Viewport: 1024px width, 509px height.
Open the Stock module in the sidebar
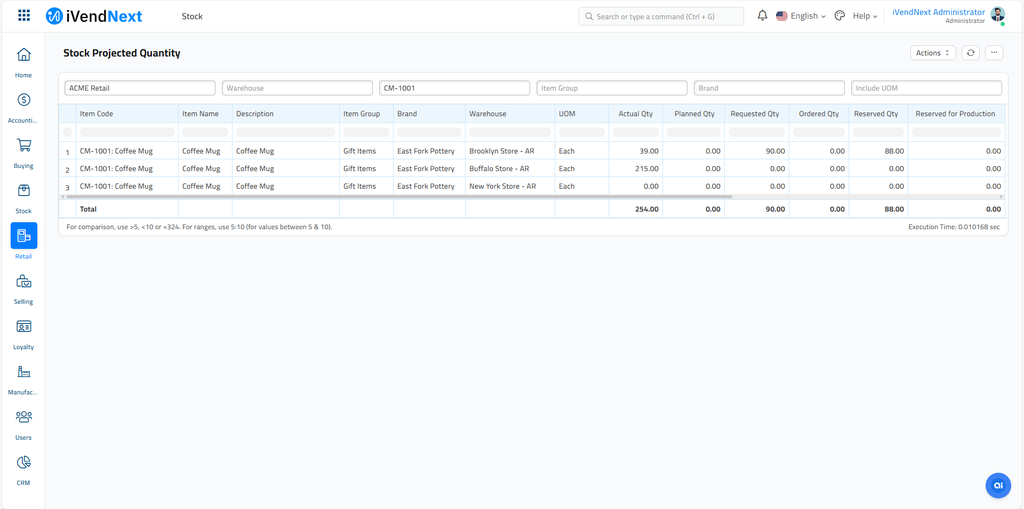[x=23, y=191]
